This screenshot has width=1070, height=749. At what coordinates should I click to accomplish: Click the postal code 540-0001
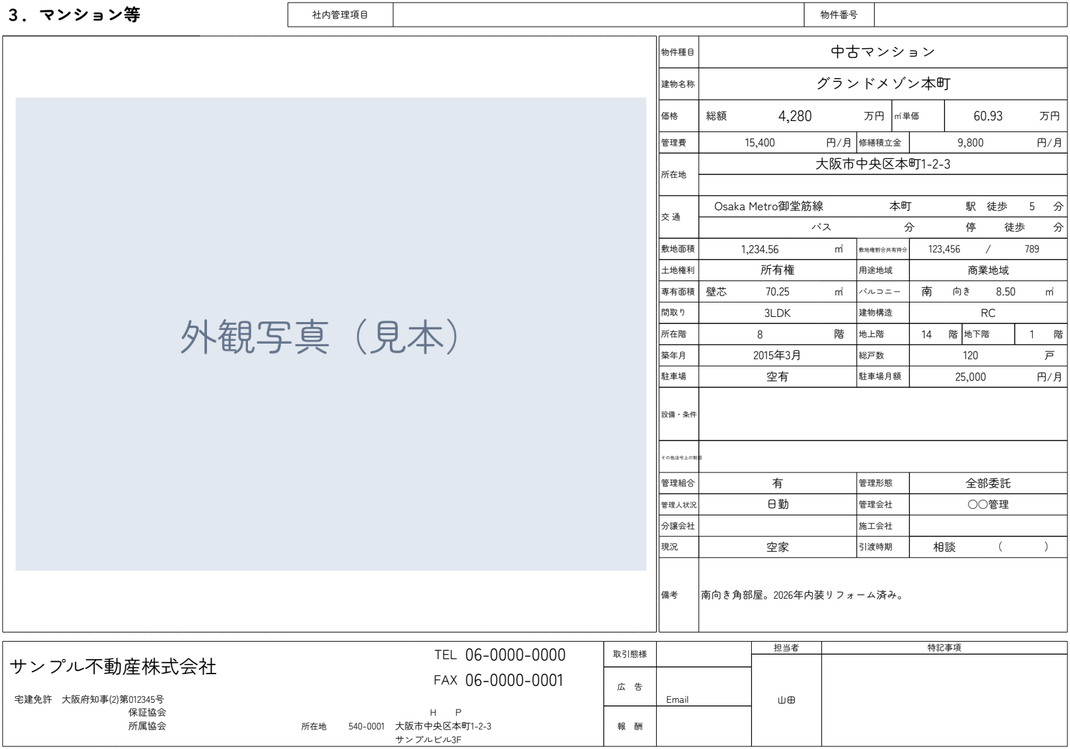pyautogui.click(x=366, y=726)
